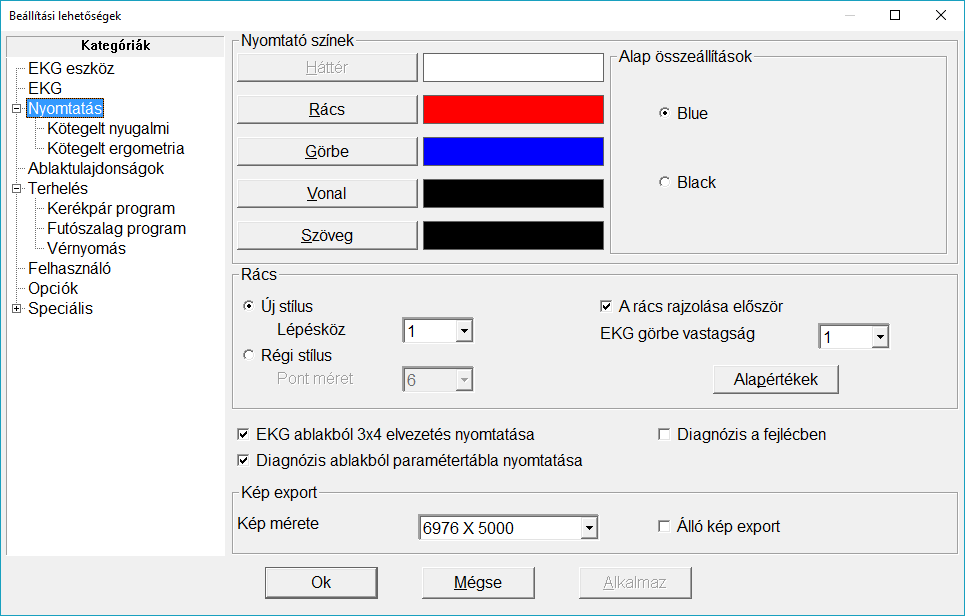Click the Vonal color button
This screenshot has width=965, height=616.
tap(327, 193)
